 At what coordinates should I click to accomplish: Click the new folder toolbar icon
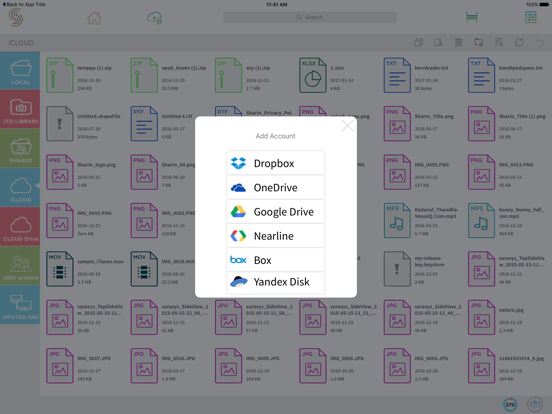479,43
